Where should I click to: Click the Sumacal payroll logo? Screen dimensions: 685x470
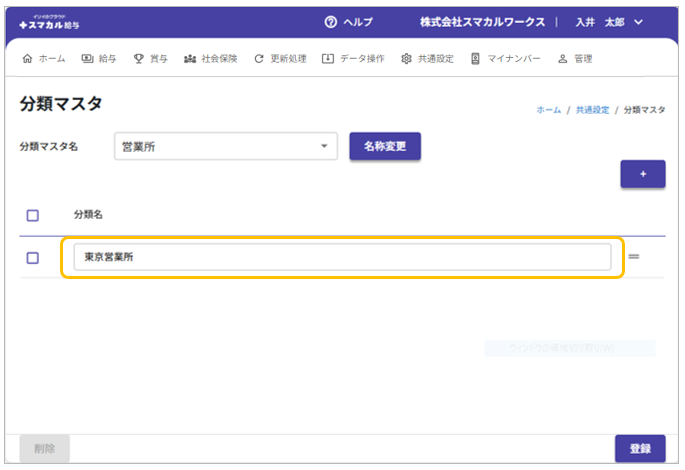tap(50, 22)
